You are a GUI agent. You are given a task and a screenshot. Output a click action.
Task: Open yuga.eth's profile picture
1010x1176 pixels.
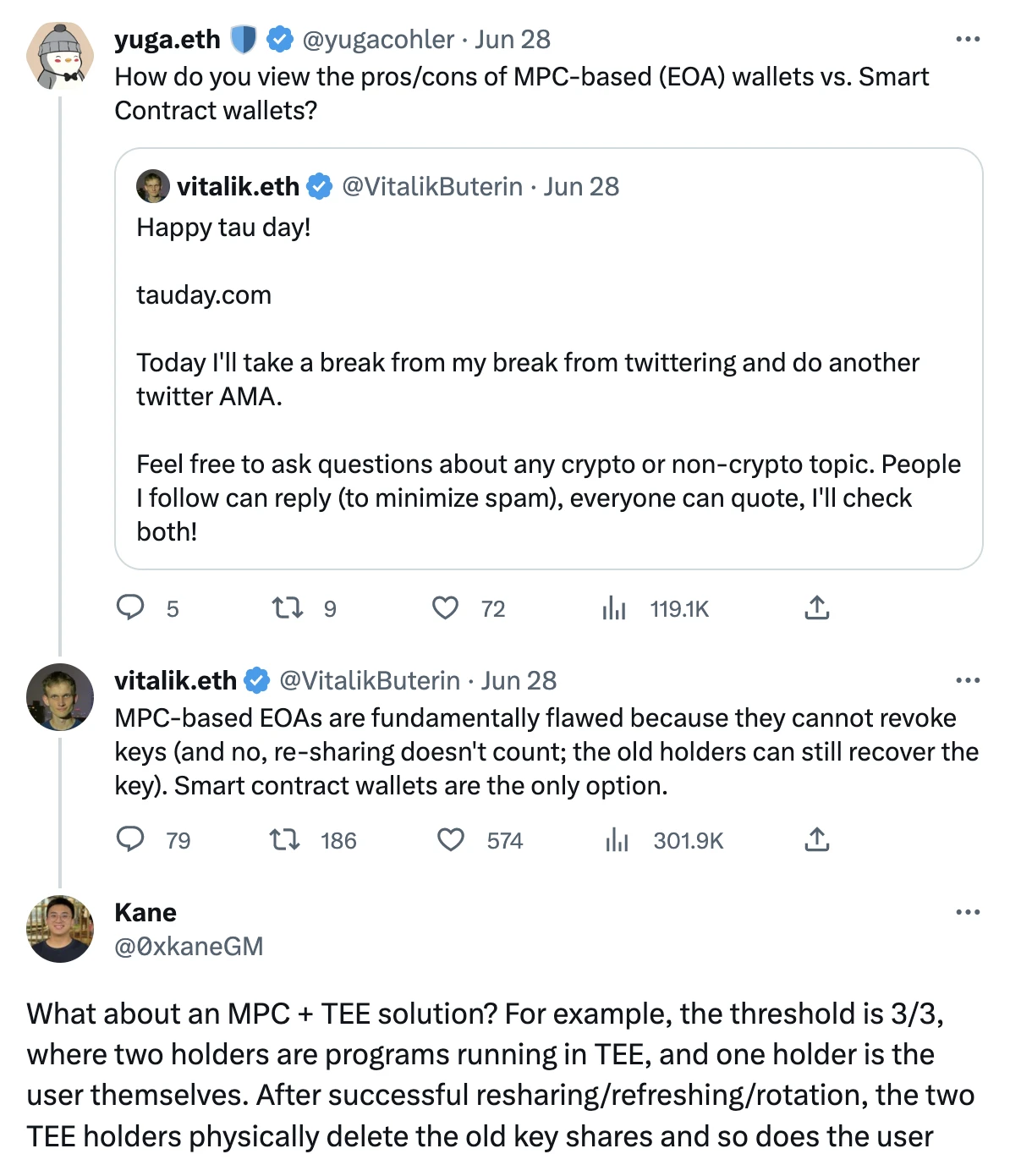tap(60, 57)
